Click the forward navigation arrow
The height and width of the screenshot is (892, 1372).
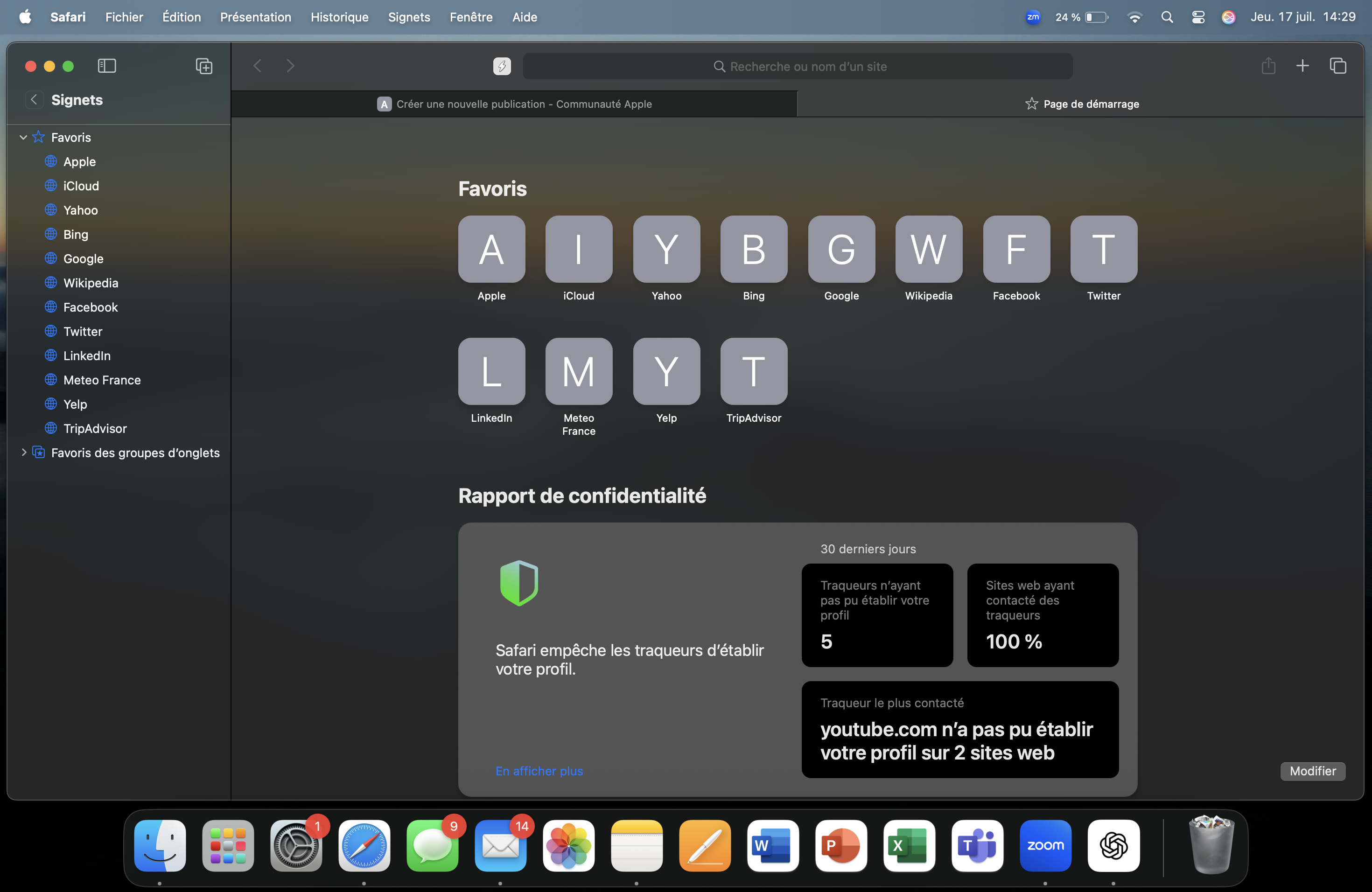(291, 66)
